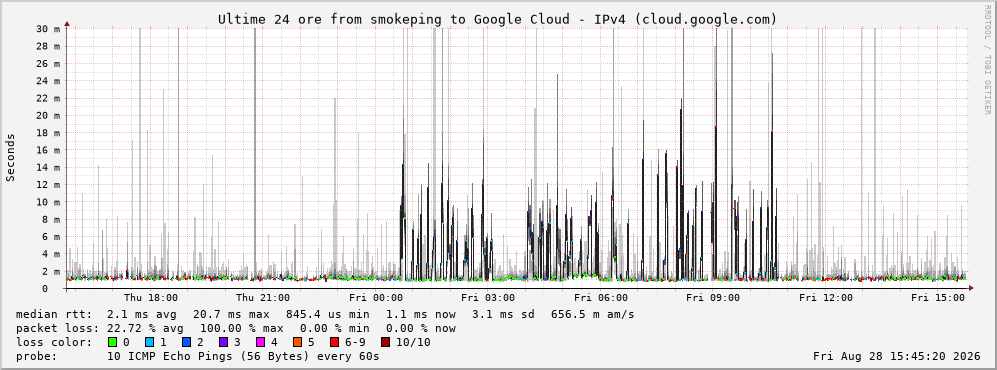The image size is (997, 370).
Task: Click the Seconds vertical axis label
Action: point(11,157)
